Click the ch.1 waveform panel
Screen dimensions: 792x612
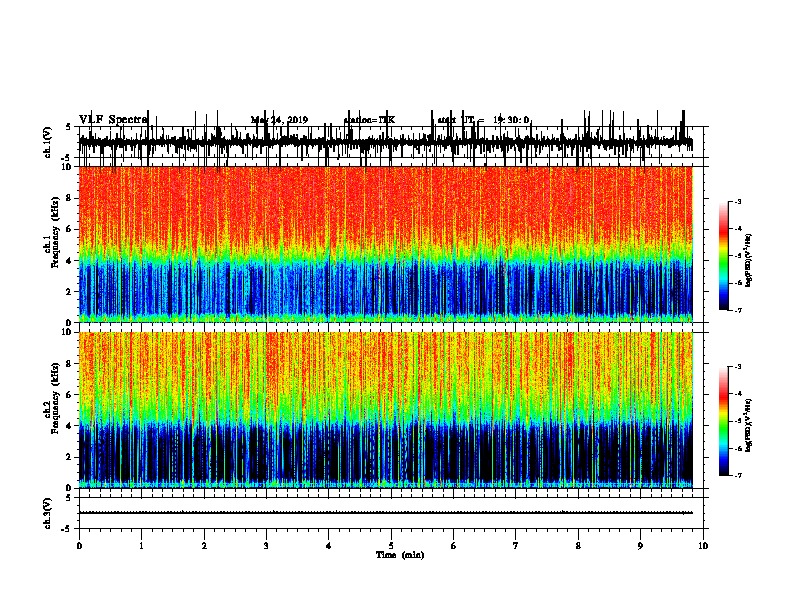point(391,142)
